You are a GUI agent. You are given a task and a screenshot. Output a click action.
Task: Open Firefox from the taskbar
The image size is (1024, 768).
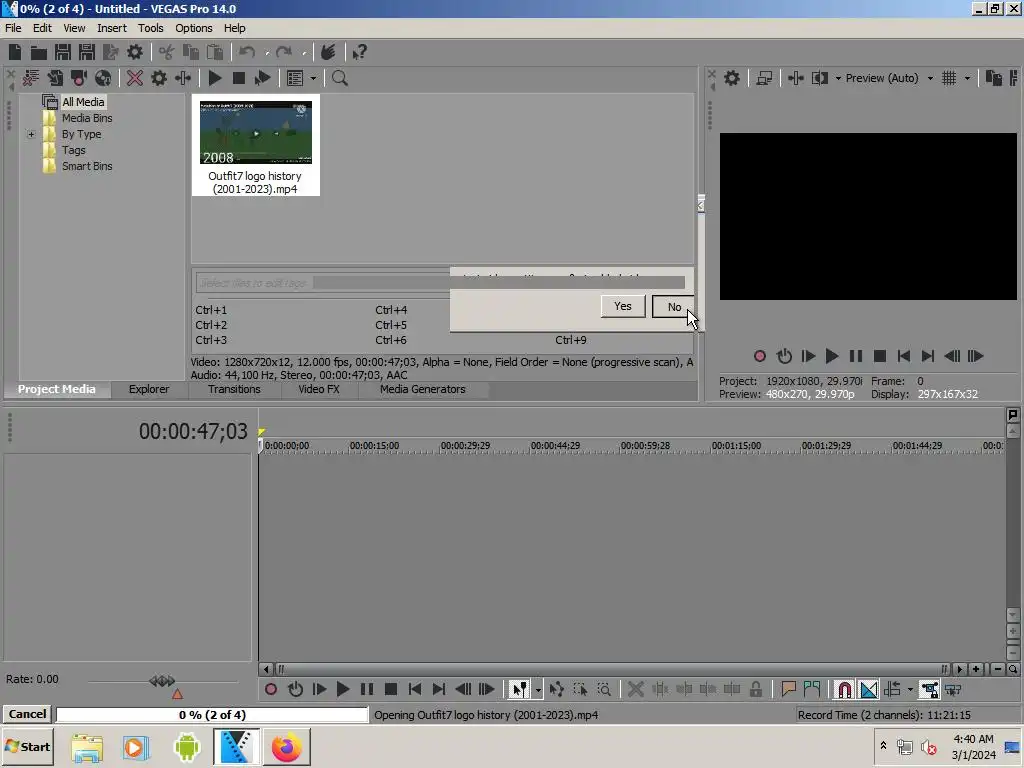point(286,747)
